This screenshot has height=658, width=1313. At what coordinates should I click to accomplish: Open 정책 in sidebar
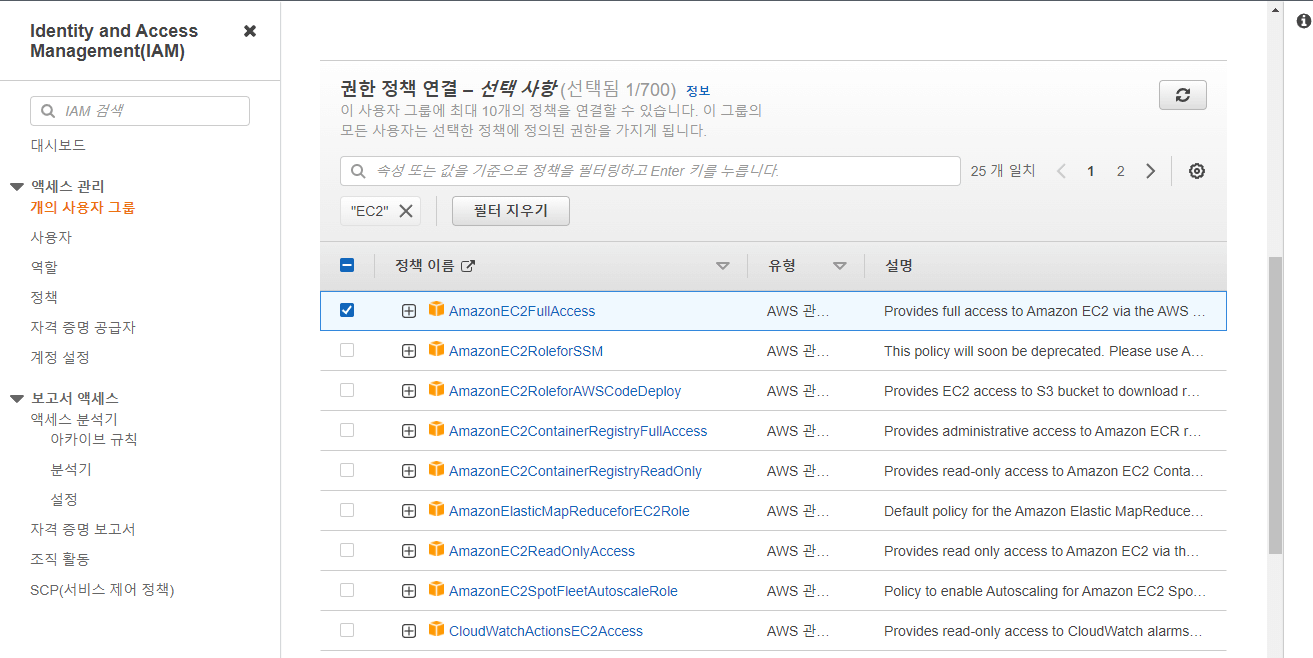click(44, 297)
